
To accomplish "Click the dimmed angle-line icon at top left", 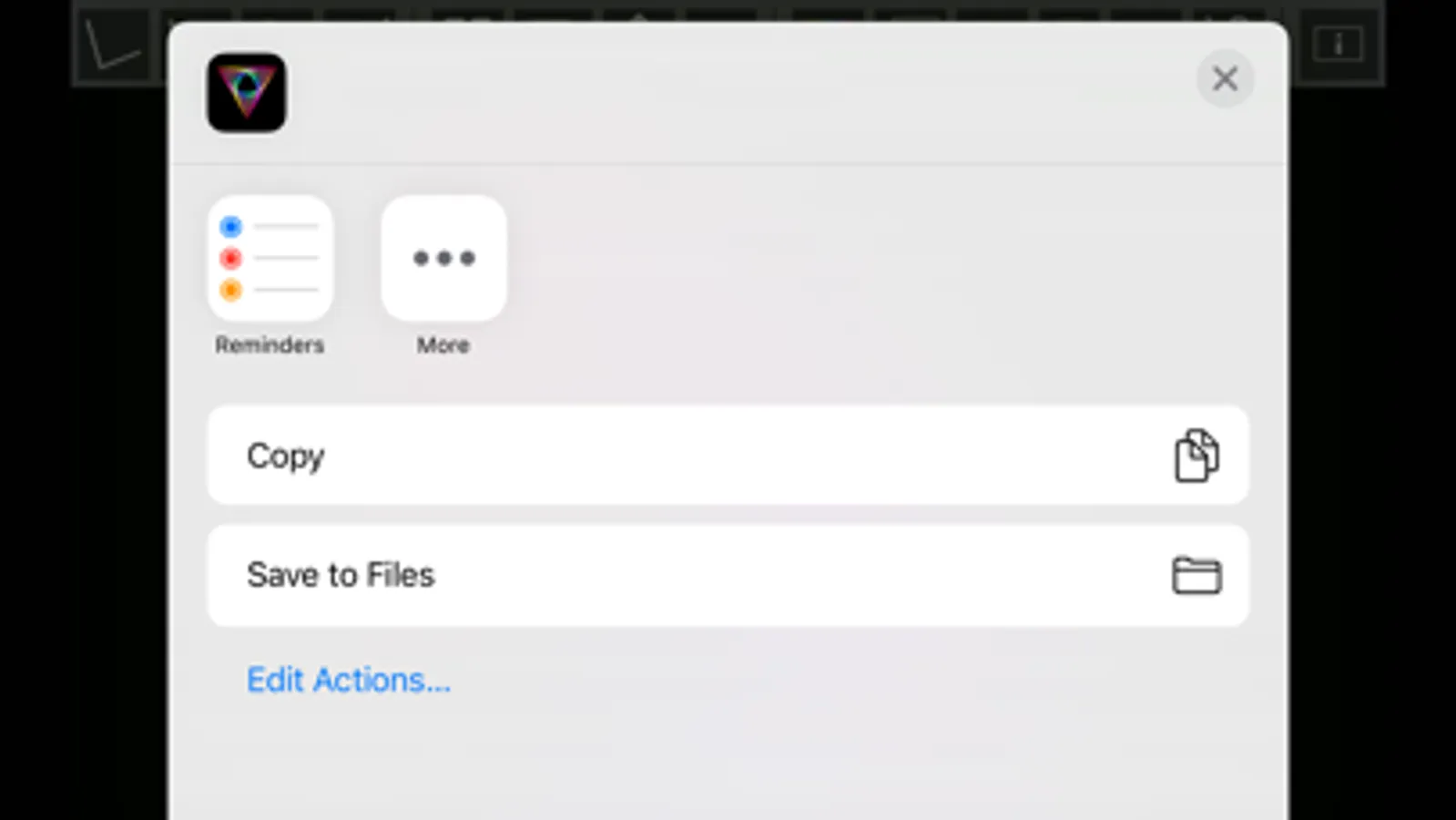I will (x=113, y=44).
